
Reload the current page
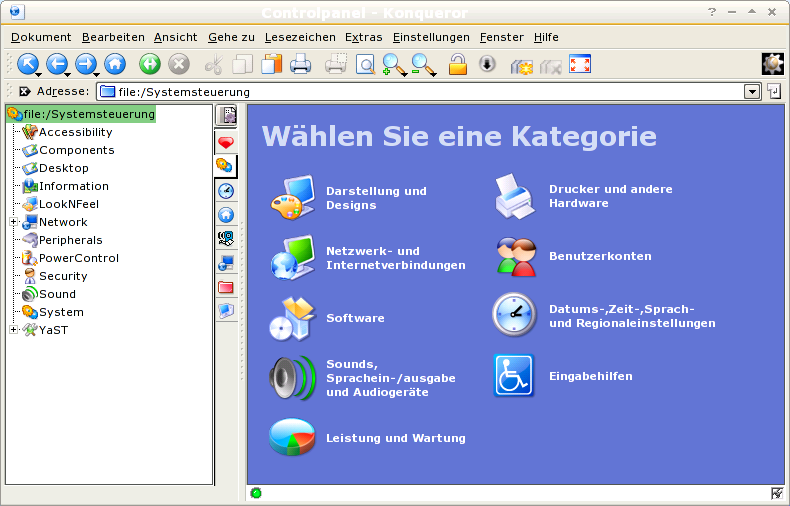click(x=150, y=64)
